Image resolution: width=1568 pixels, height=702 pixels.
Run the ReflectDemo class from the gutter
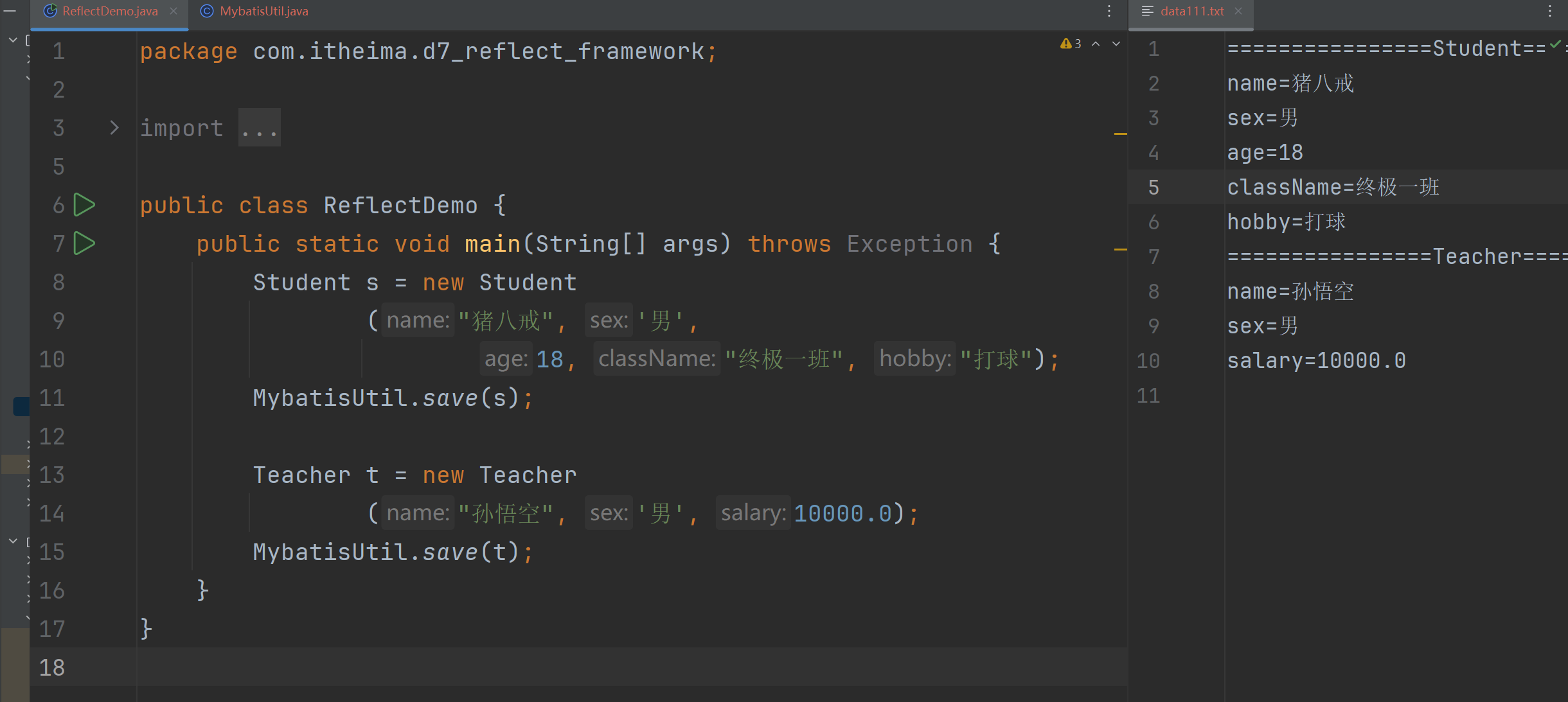[84, 205]
